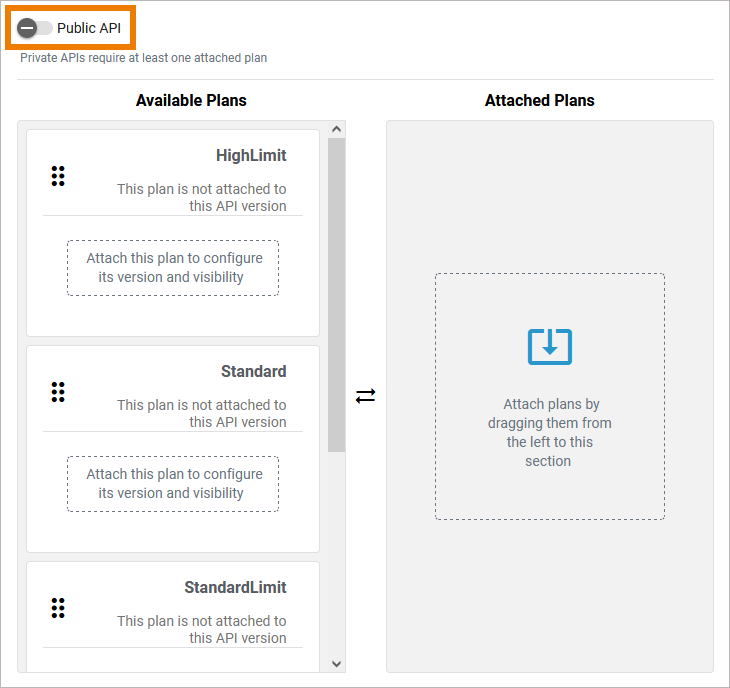Screen dimensions: 730x688
Task: Click the StandardLimit plan drag handle
Action: (x=58, y=608)
